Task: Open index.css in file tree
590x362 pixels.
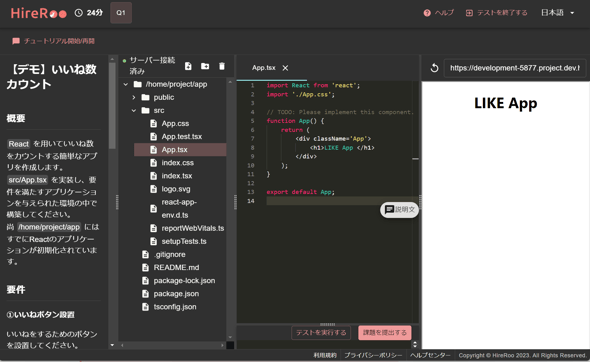Action: pyautogui.click(x=178, y=163)
